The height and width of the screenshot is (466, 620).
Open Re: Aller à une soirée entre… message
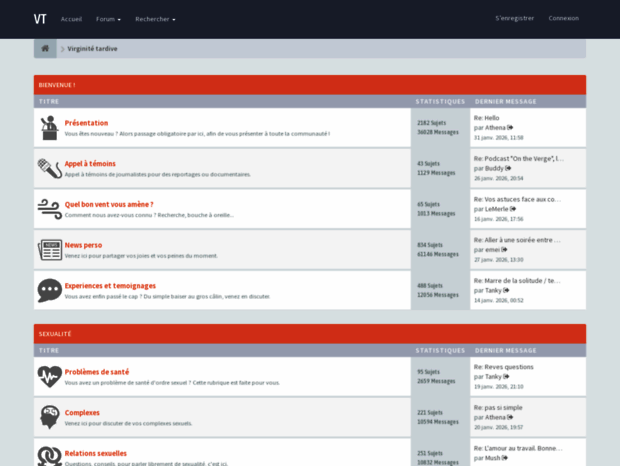[x=517, y=240]
